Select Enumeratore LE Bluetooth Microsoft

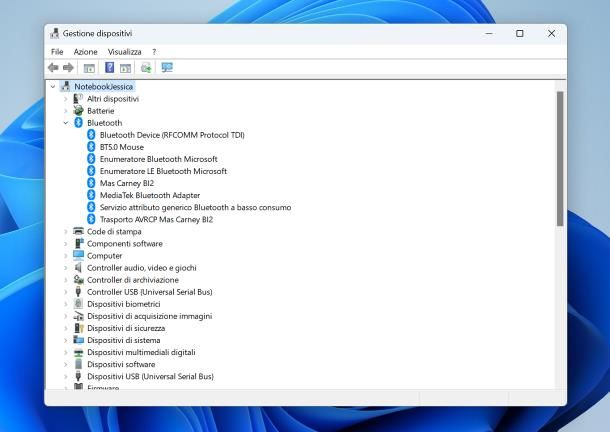pos(163,171)
